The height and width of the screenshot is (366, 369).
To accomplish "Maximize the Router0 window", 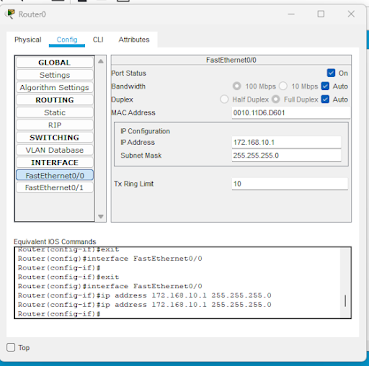I will click(321, 14).
